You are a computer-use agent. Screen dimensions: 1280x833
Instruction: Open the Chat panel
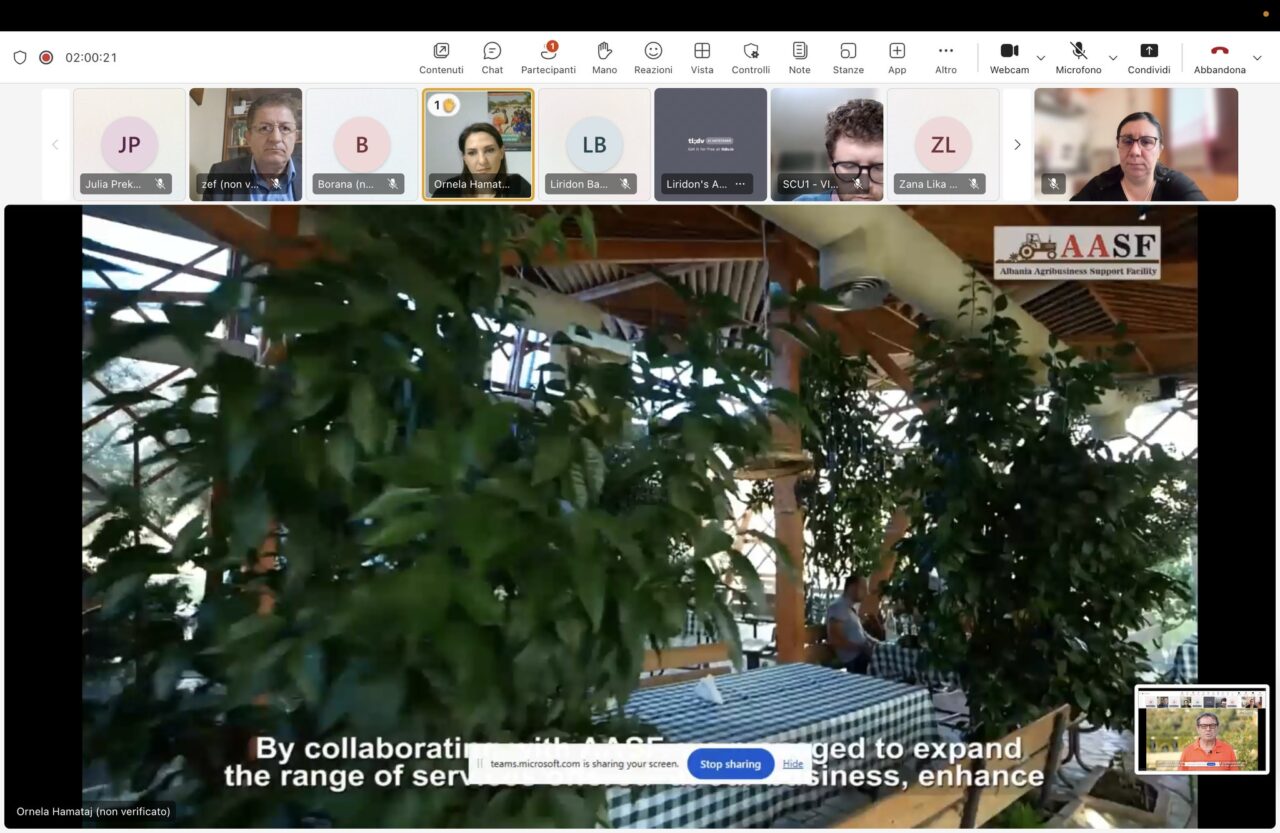click(492, 57)
